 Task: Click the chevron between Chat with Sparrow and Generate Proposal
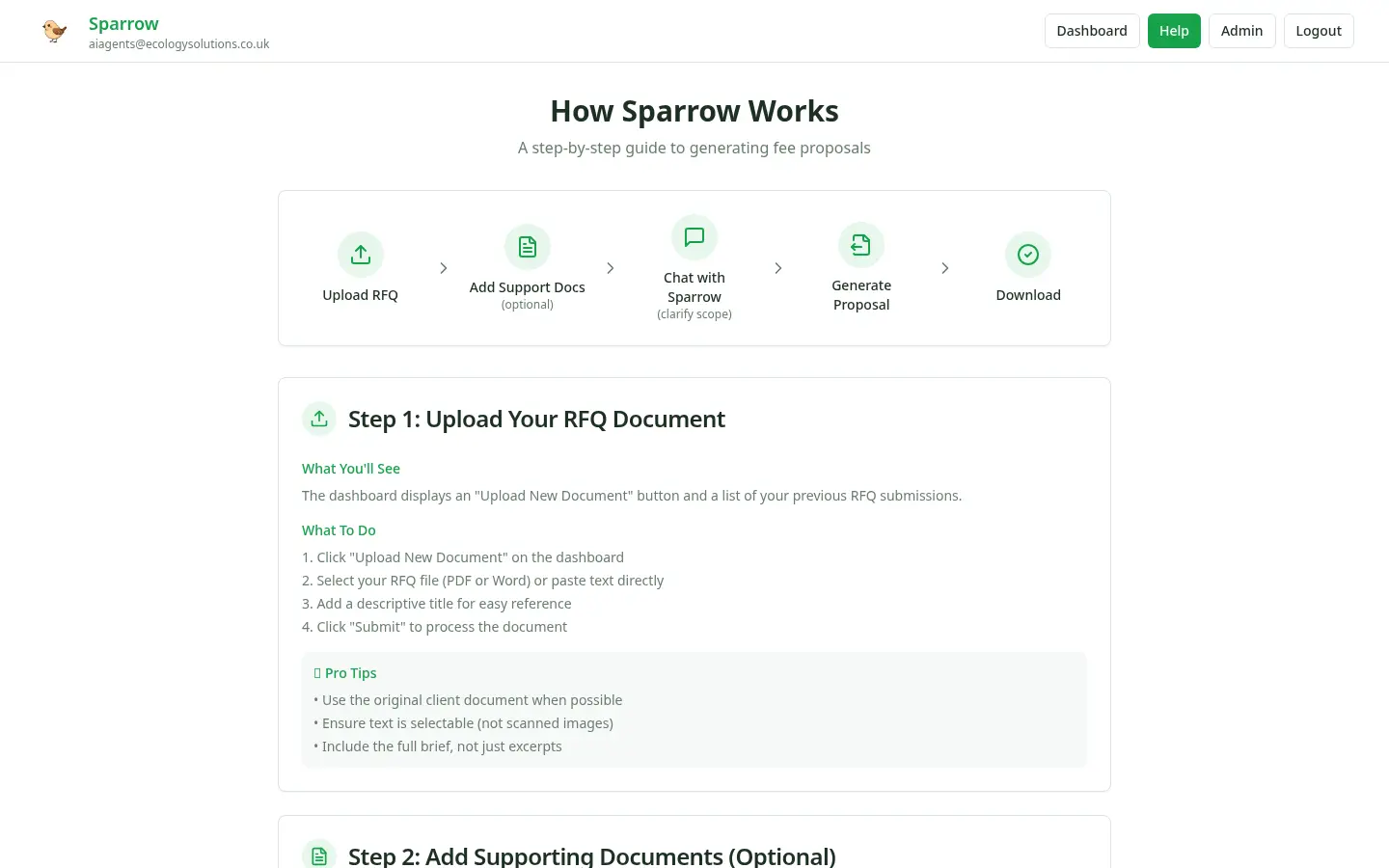click(778, 268)
